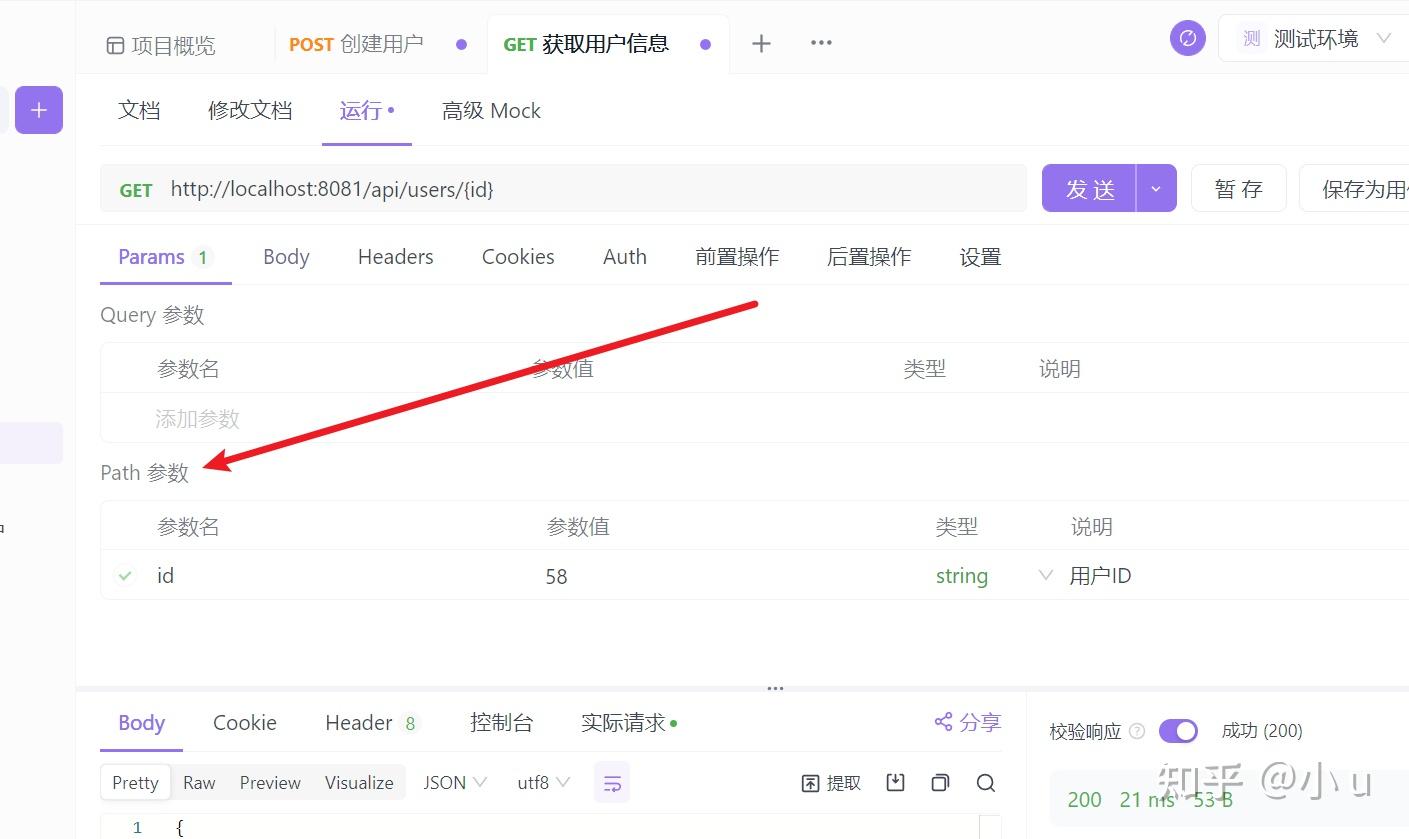Enable the Pretty view option
Viewport: 1409px width, 839px height.
tap(134, 782)
